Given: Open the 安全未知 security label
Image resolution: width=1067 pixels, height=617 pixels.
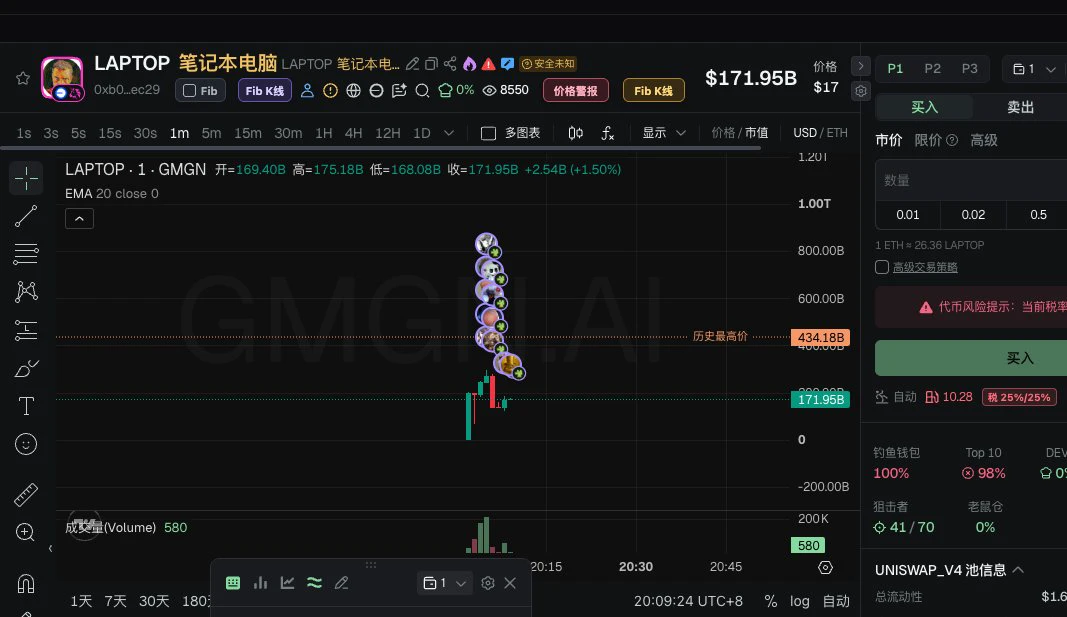Looking at the screenshot, I should (548, 64).
